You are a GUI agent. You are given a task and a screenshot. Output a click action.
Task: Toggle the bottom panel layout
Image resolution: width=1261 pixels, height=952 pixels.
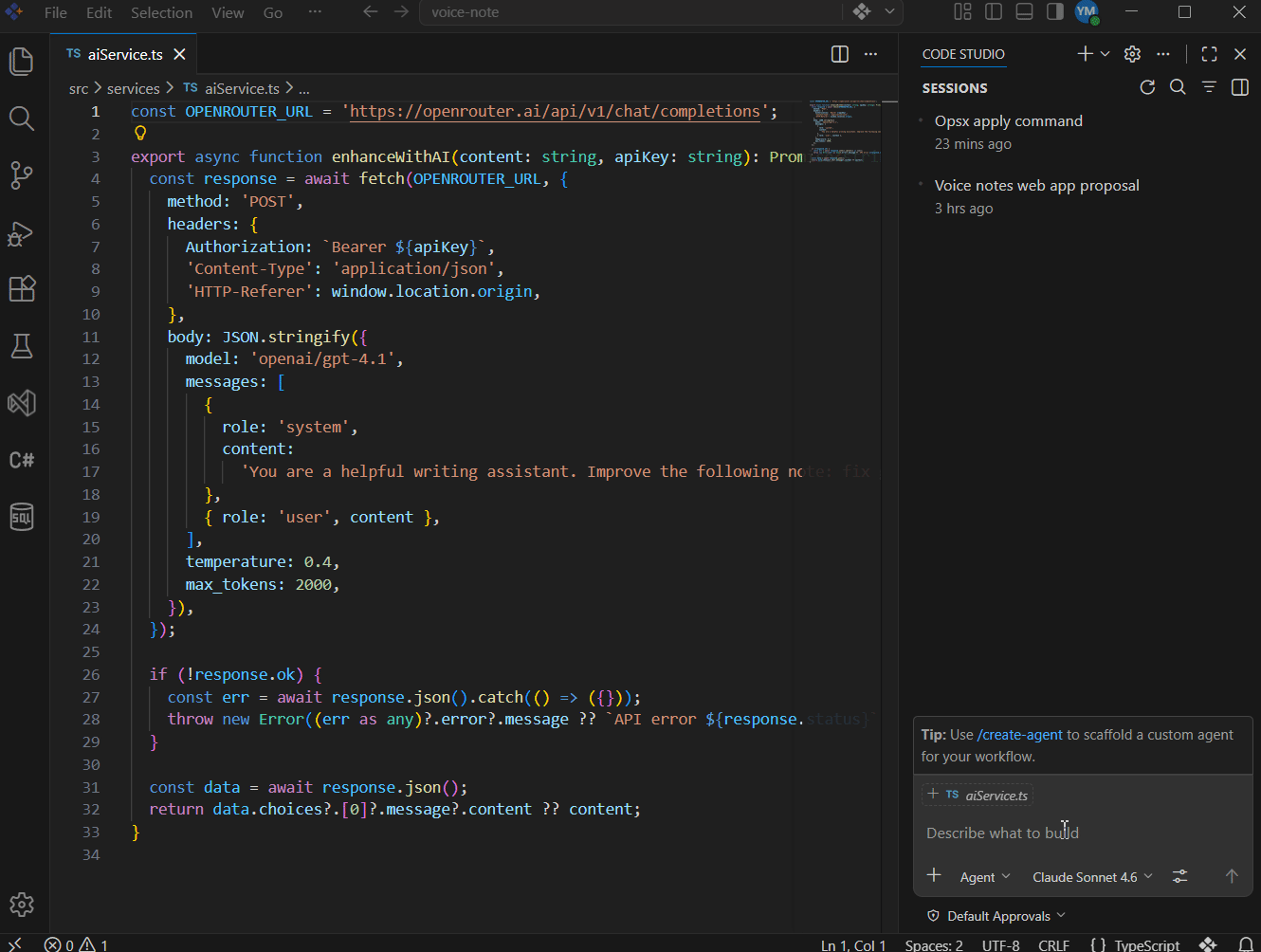click(x=1024, y=11)
